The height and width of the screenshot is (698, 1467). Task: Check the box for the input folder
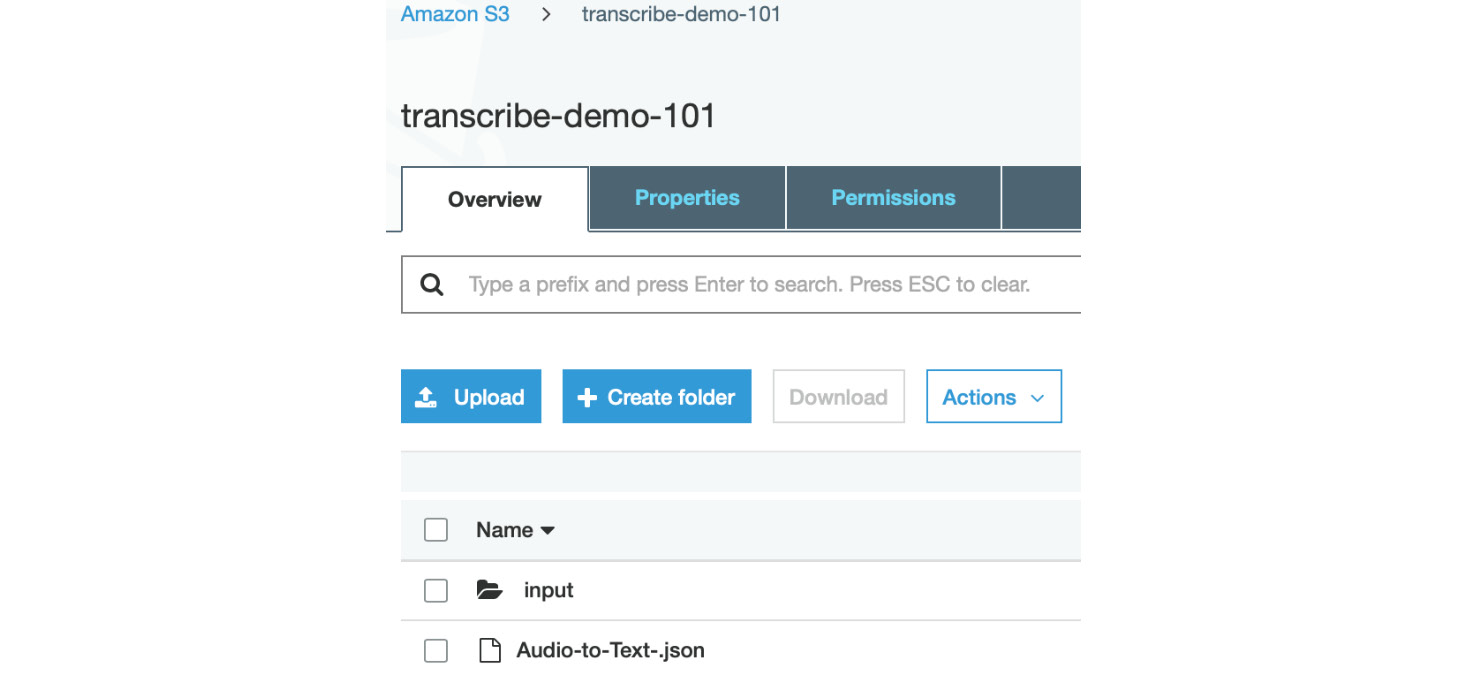(436, 591)
